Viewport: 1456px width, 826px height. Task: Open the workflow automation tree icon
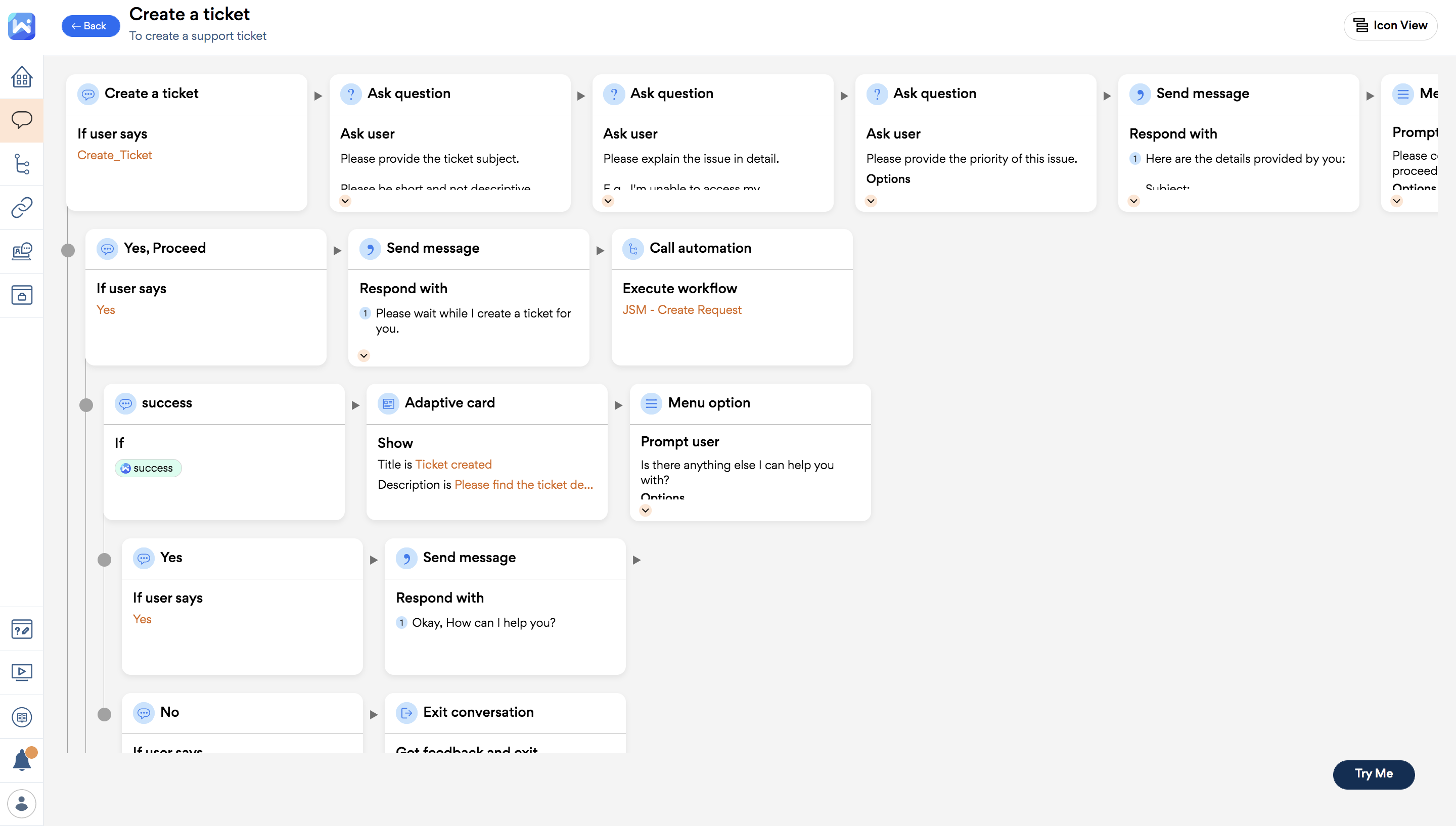click(x=22, y=164)
